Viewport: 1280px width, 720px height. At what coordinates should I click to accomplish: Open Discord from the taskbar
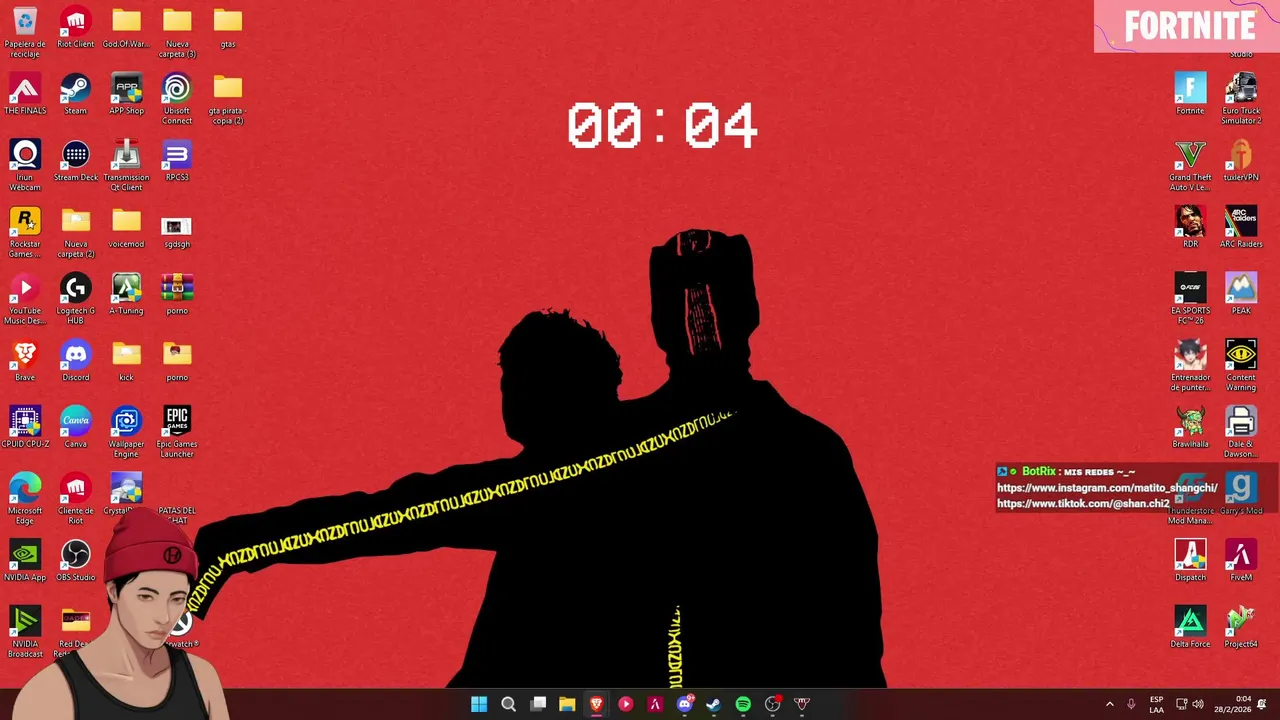click(x=684, y=704)
